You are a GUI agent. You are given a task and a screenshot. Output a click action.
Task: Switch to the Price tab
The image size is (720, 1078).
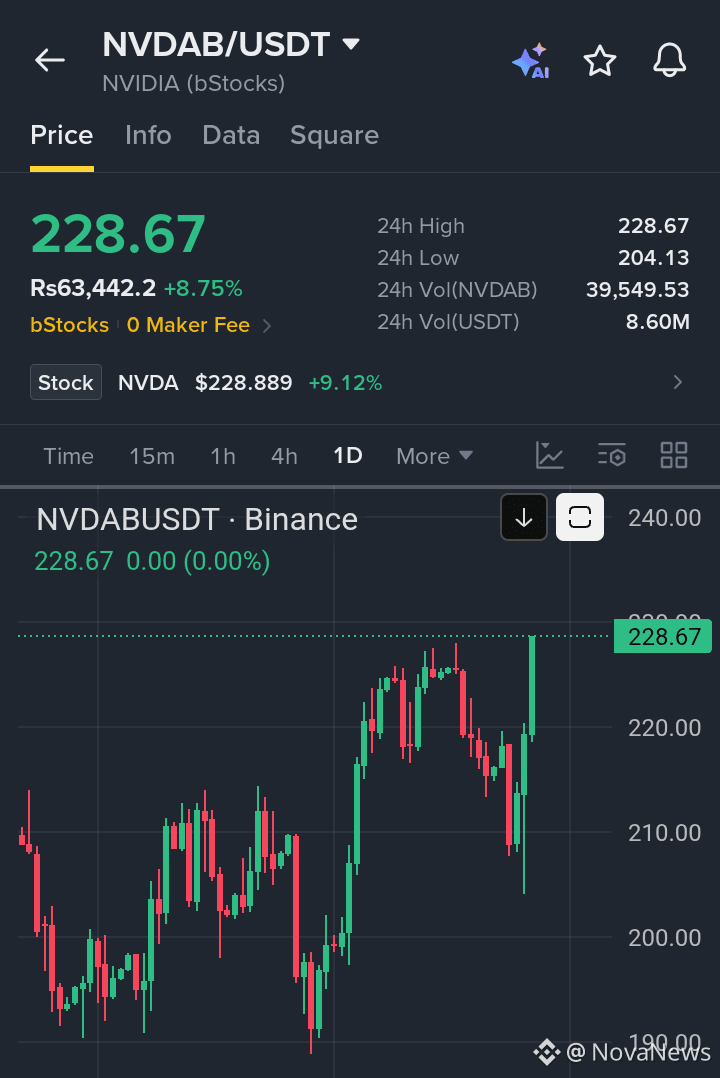tap(62, 135)
